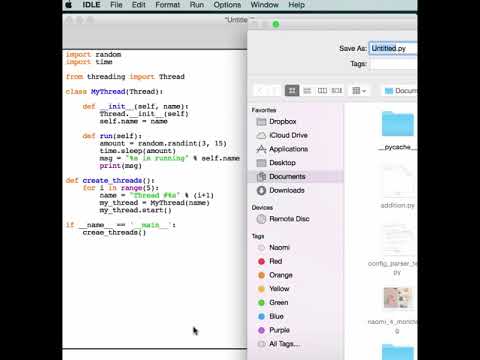Open the Format menu

pos(168,5)
